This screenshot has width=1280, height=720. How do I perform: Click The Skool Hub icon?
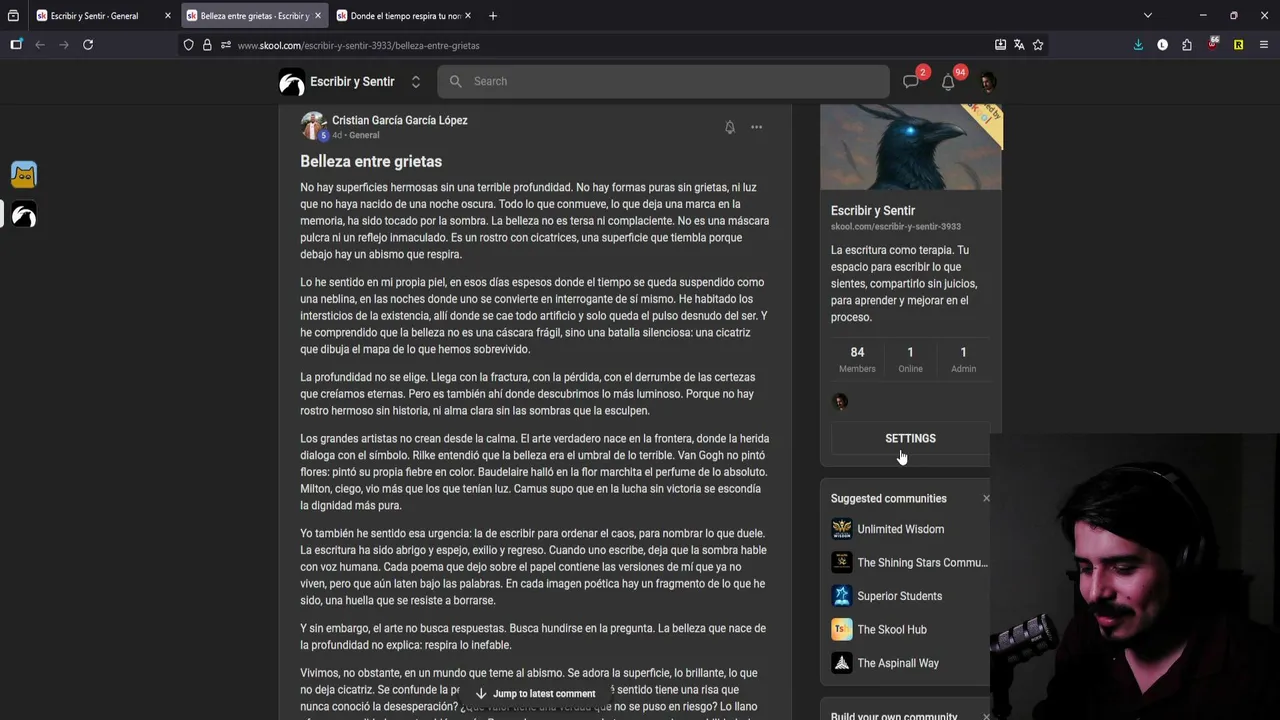click(x=842, y=629)
